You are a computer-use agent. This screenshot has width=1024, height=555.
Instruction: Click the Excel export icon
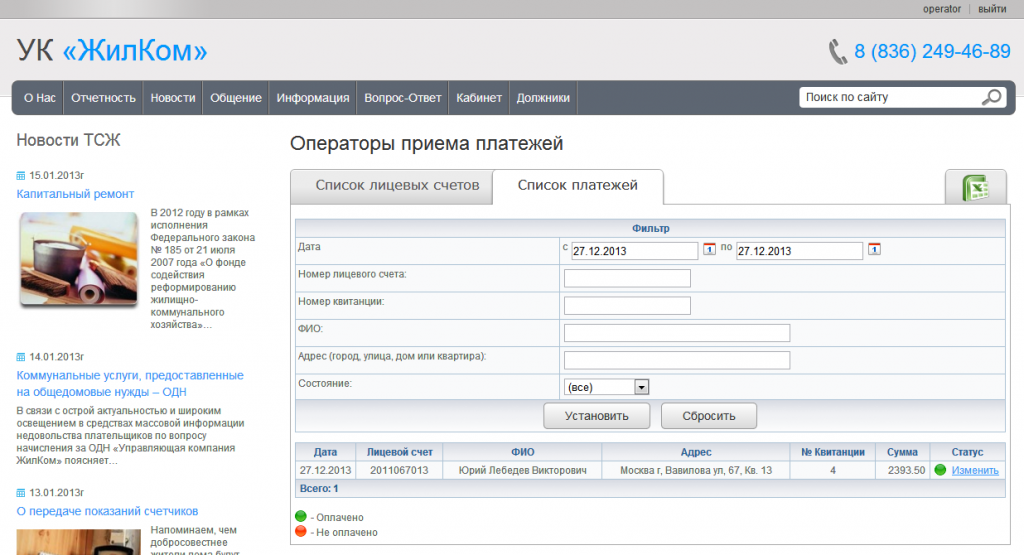click(974, 188)
